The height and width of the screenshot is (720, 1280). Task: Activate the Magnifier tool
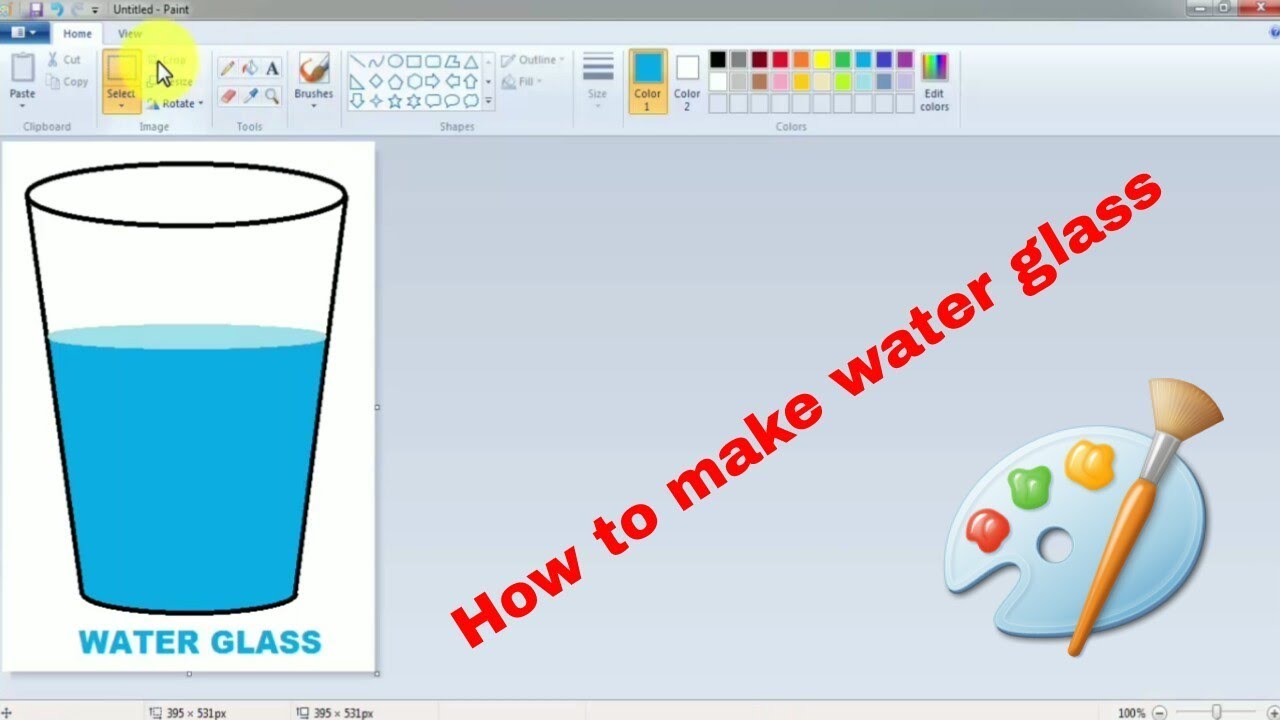272,96
